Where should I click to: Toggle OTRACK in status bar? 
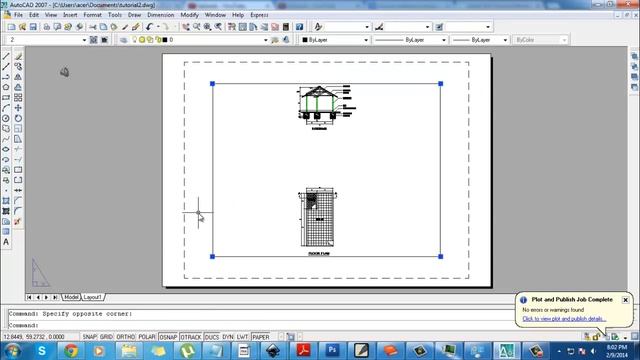click(191, 337)
